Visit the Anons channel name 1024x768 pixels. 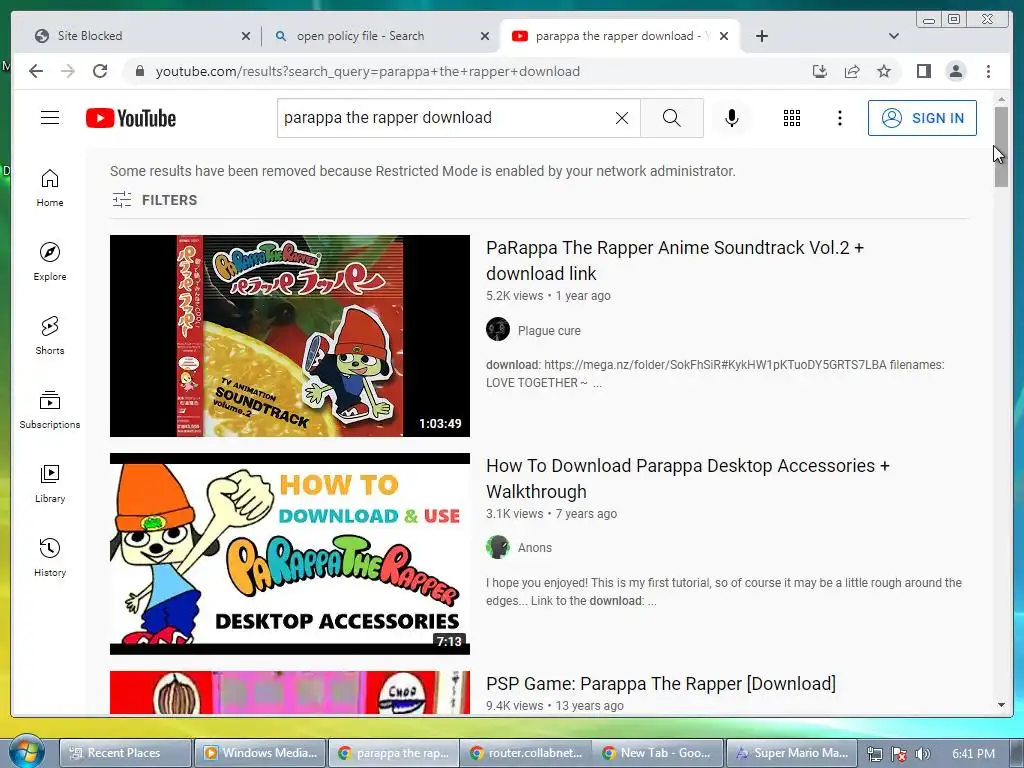tap(534, 548)
